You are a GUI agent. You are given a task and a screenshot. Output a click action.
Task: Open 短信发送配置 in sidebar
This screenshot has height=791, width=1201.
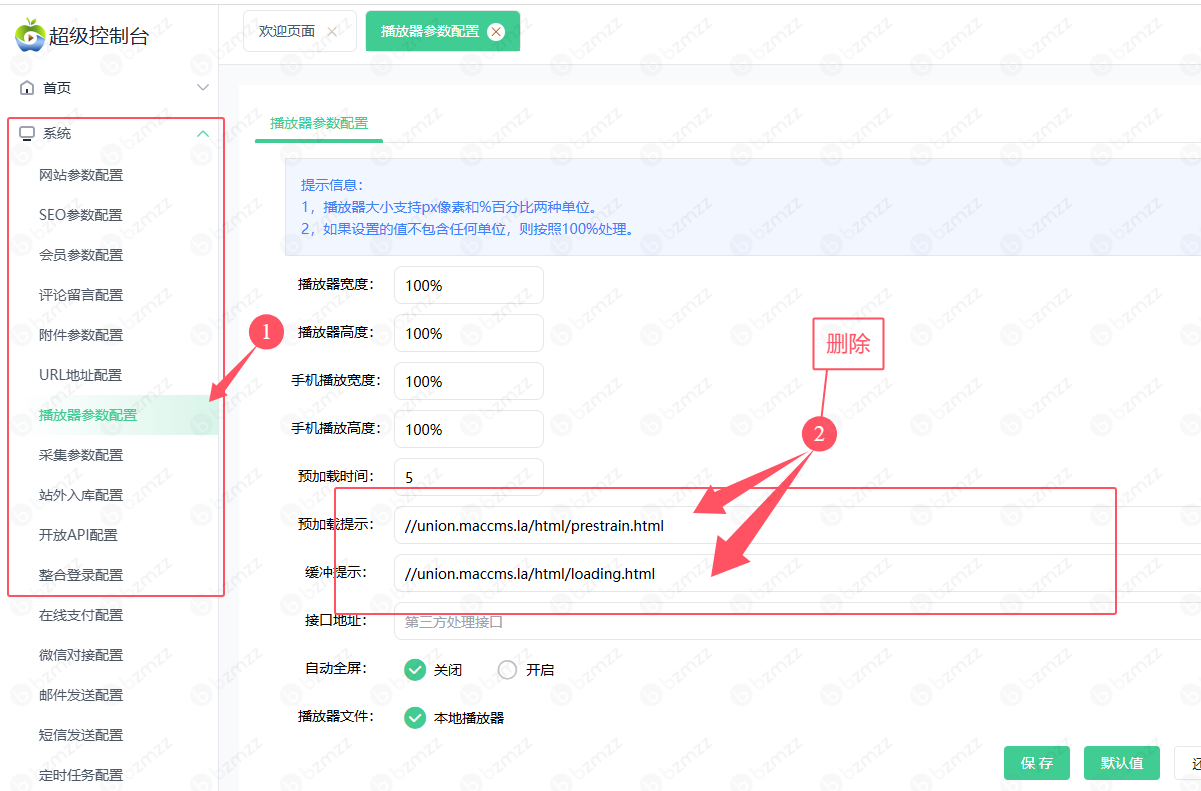click(81, 735)
